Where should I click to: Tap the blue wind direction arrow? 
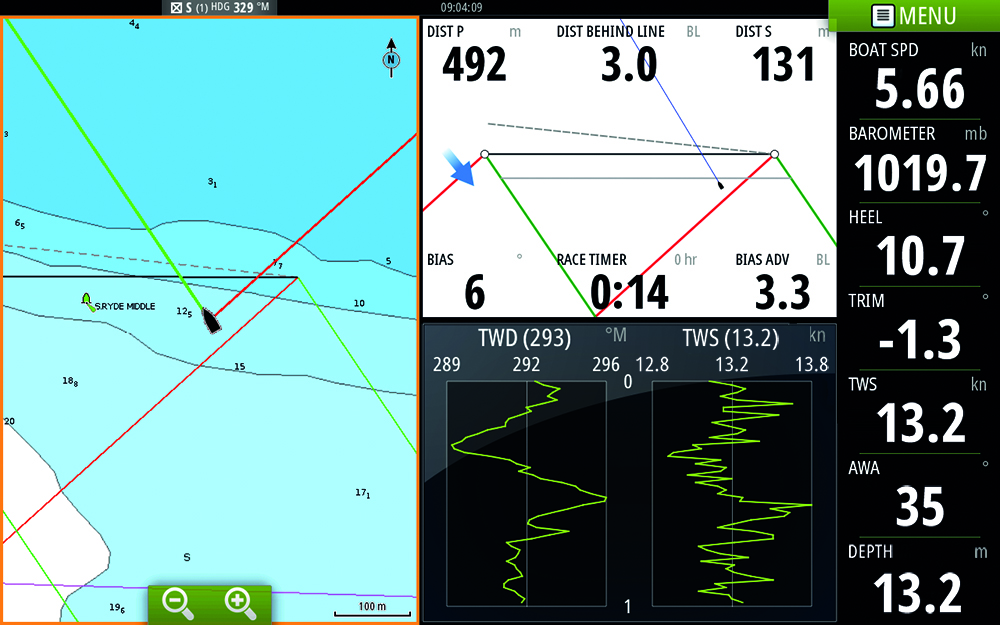460,167
